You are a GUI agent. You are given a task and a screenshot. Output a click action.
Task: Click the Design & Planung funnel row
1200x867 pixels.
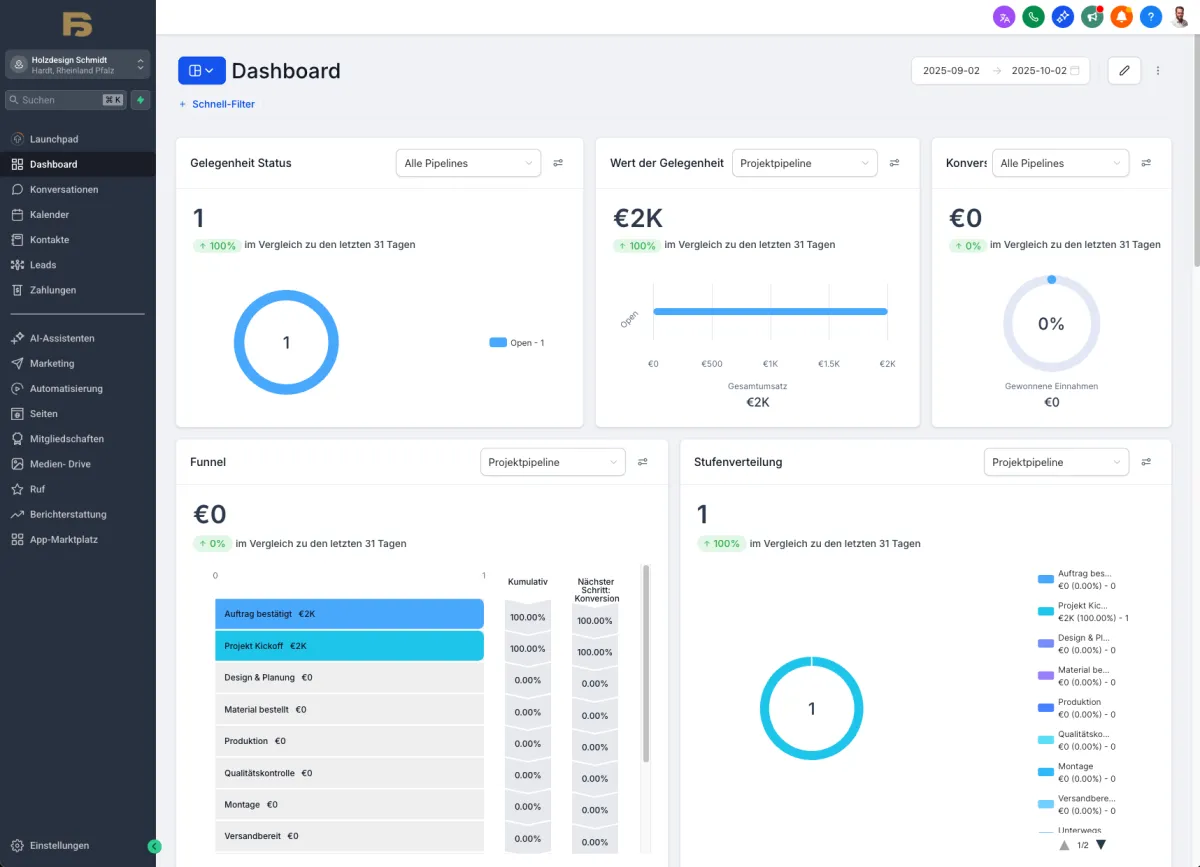pos(349,677)
